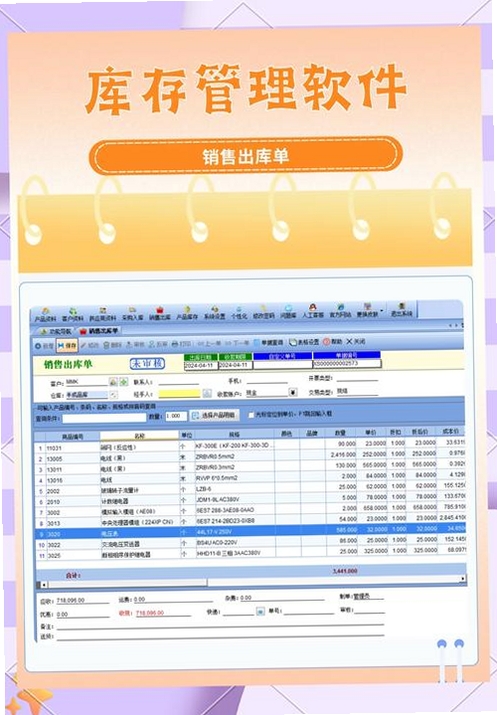The image size is (497, 715).
Task: Click the 数量 quantity input
Action: click(176, 416)
